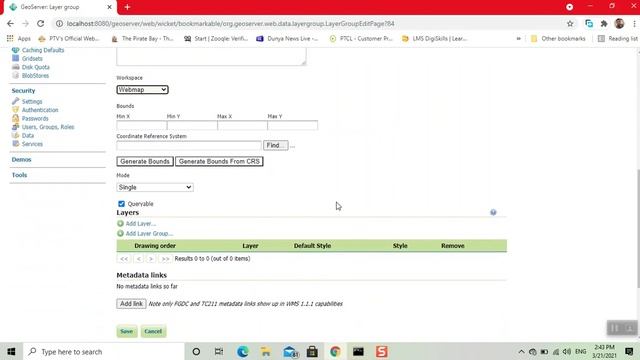Open Microsoft Edge from taskbar
Image resolution: width=640 pixels, height=360 pixels.
[243, 351]
